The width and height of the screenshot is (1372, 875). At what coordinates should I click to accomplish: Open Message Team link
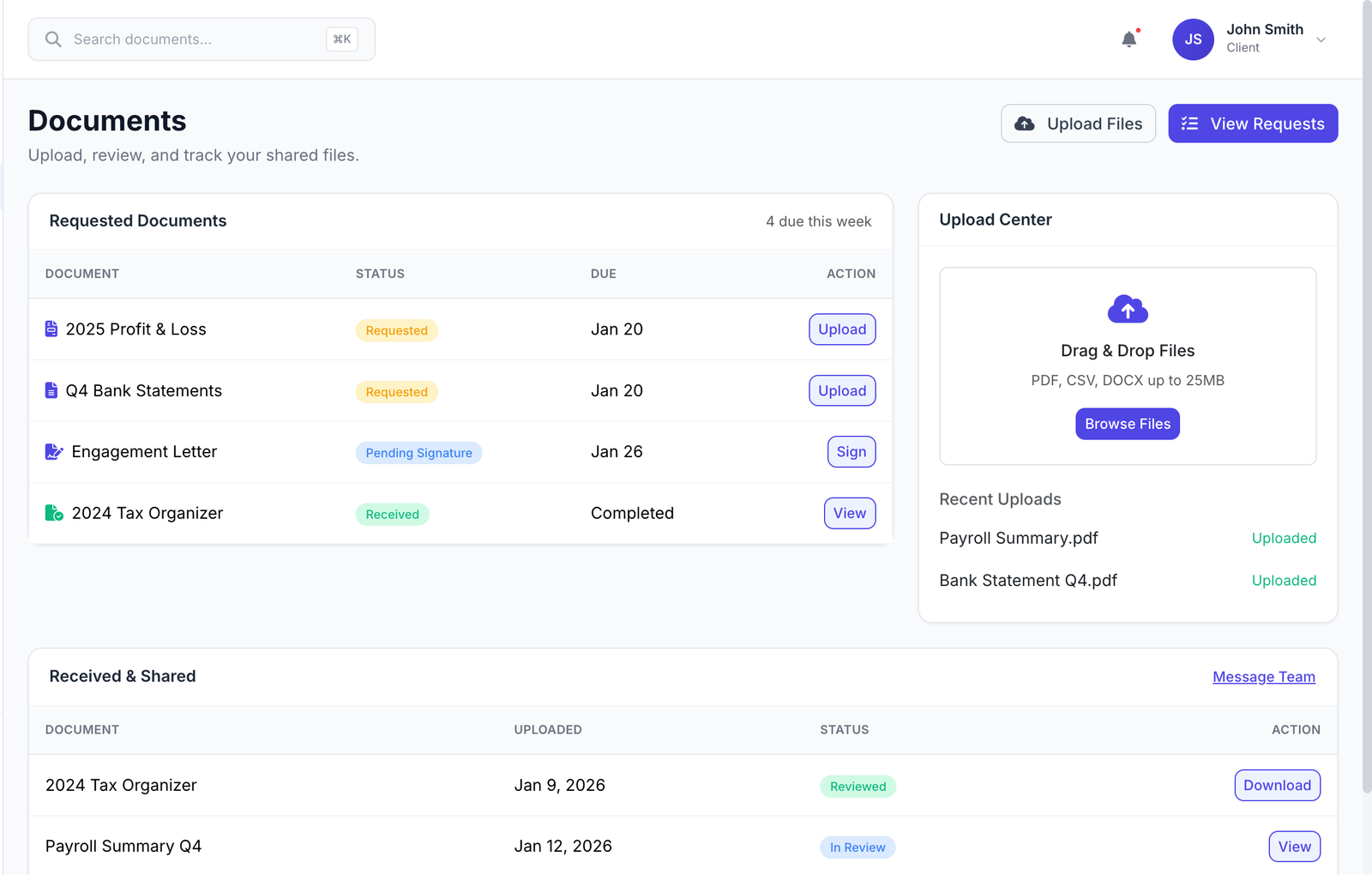(1263, 677)
